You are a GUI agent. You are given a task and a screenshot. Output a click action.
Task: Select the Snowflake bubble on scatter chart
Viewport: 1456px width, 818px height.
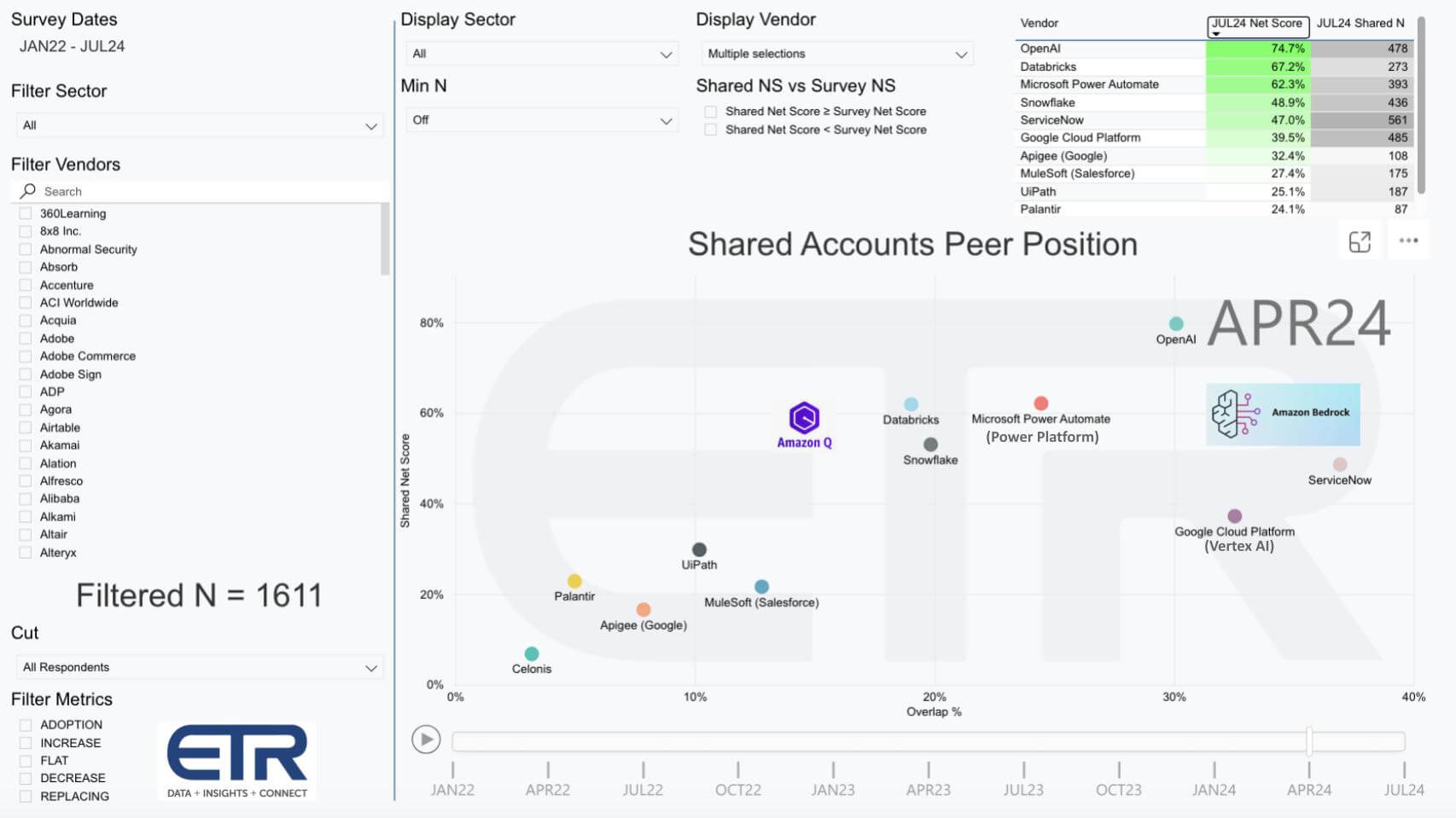[x=930, y=444]
